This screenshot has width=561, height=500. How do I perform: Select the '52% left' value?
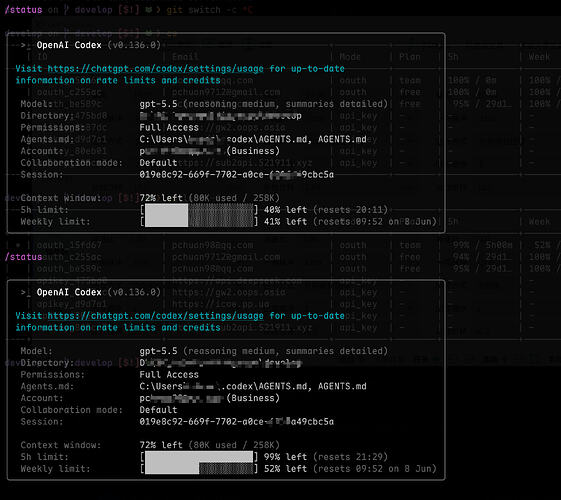click(285, 469)
